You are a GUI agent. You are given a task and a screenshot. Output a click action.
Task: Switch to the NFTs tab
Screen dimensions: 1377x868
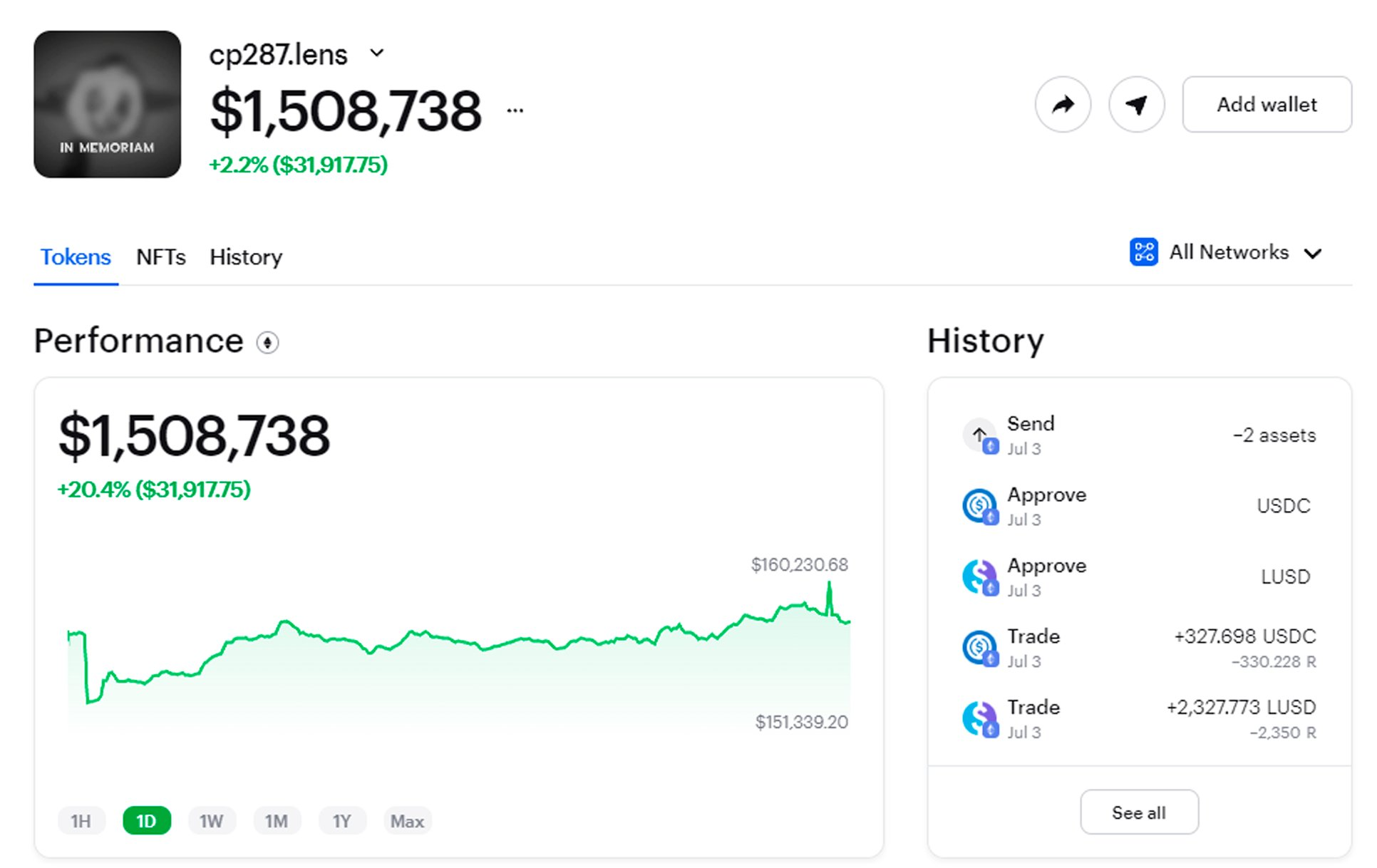(160, 257)
